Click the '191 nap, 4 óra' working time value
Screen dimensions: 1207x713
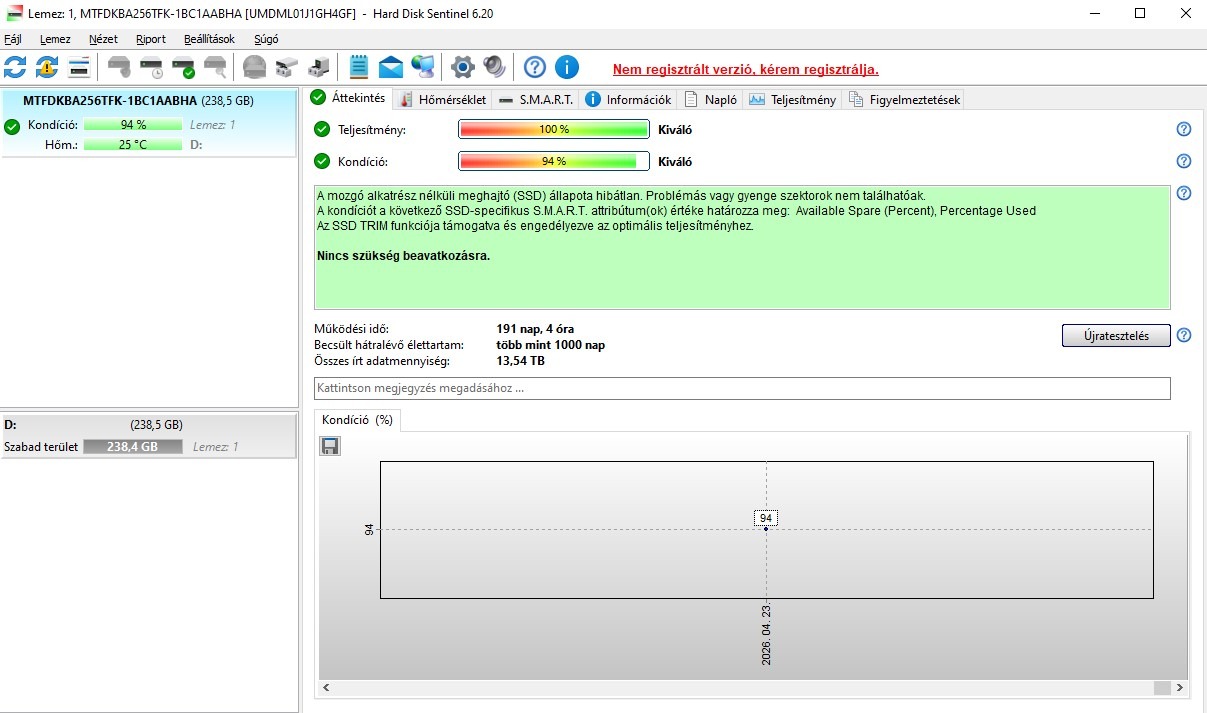click(x=535, y=329)
